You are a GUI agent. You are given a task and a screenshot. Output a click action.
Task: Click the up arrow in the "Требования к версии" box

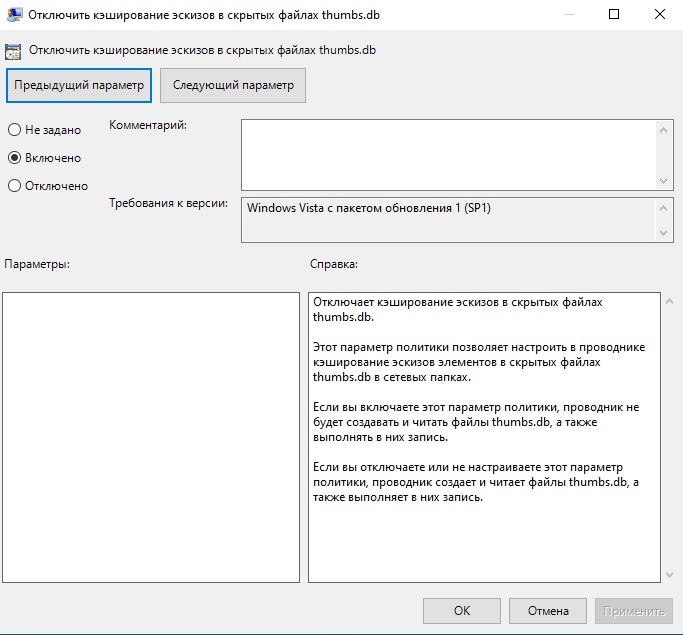tap(665, 207)
